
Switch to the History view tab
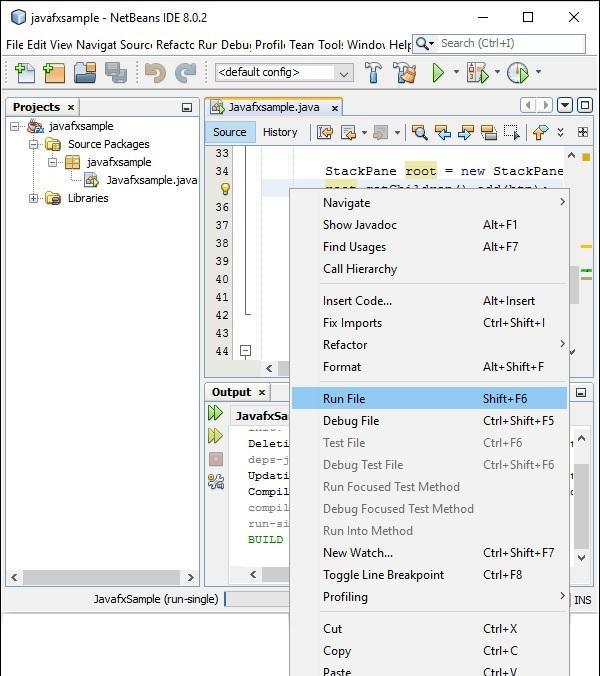pos(280,132)
